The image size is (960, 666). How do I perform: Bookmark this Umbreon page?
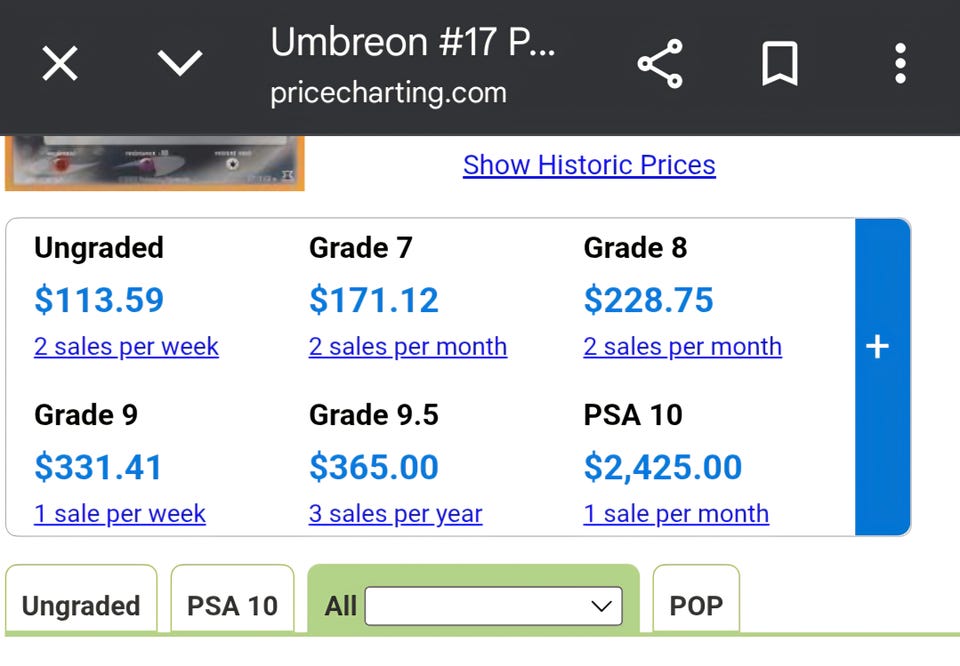point(780,64)
